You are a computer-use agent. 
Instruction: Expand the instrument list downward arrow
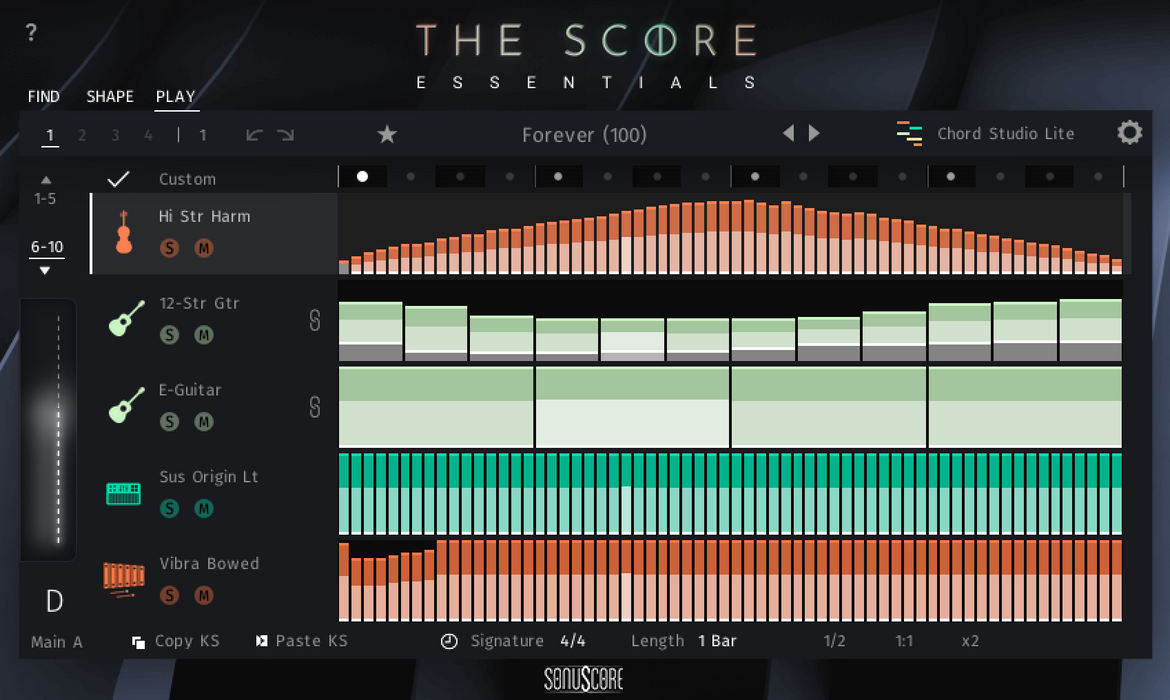[x=45, y=269]
